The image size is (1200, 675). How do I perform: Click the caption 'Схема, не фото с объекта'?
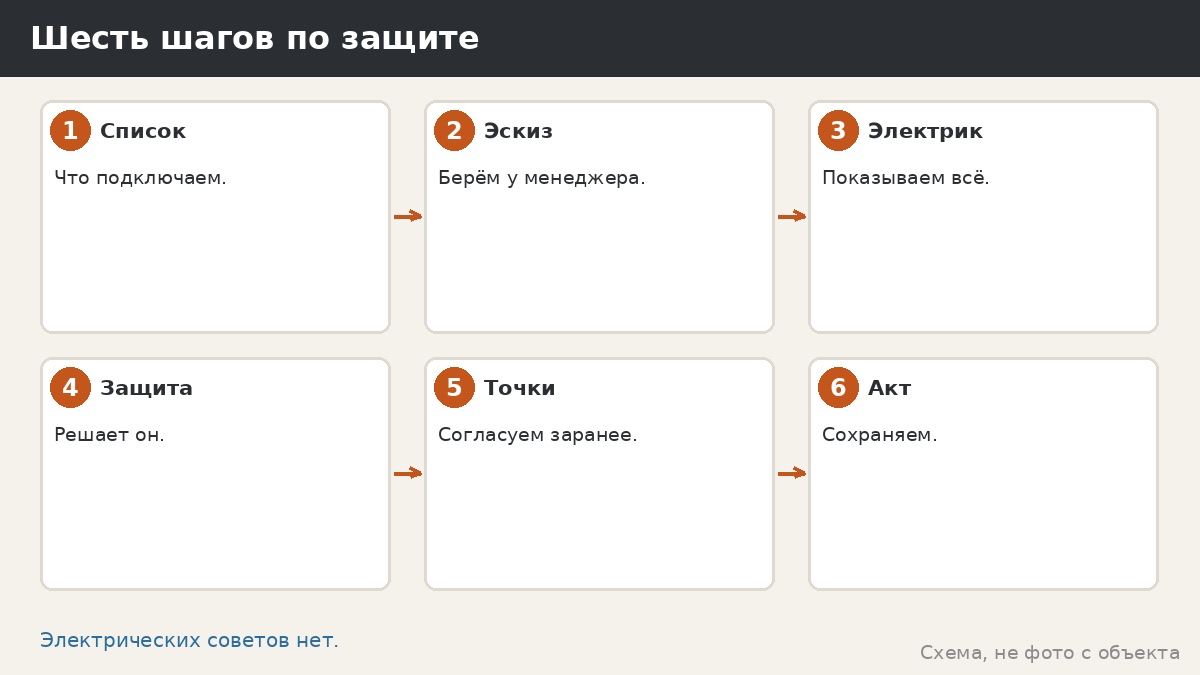[x=1050, y=653]
